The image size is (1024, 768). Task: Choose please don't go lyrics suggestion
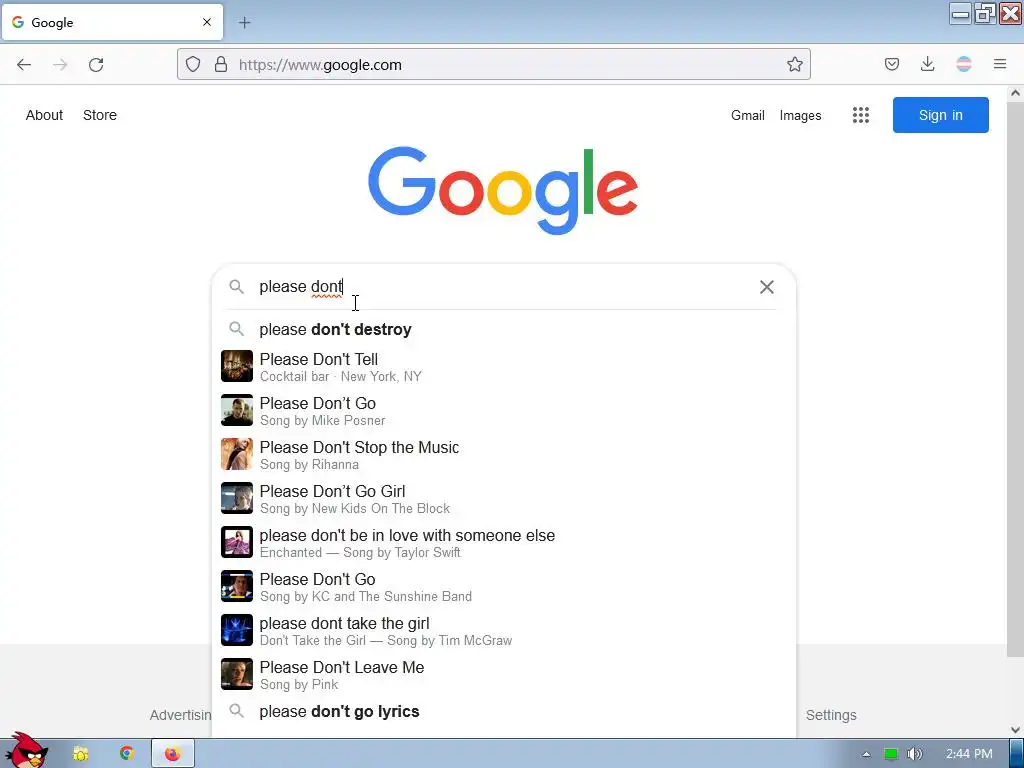pos(503,711)
